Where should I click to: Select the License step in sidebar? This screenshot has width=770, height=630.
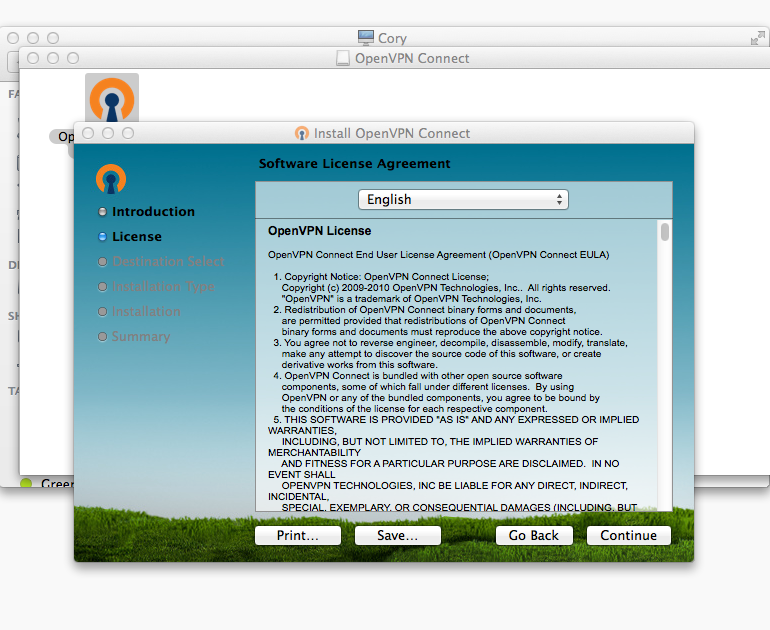pyautogui.click(x=137, y=237)
